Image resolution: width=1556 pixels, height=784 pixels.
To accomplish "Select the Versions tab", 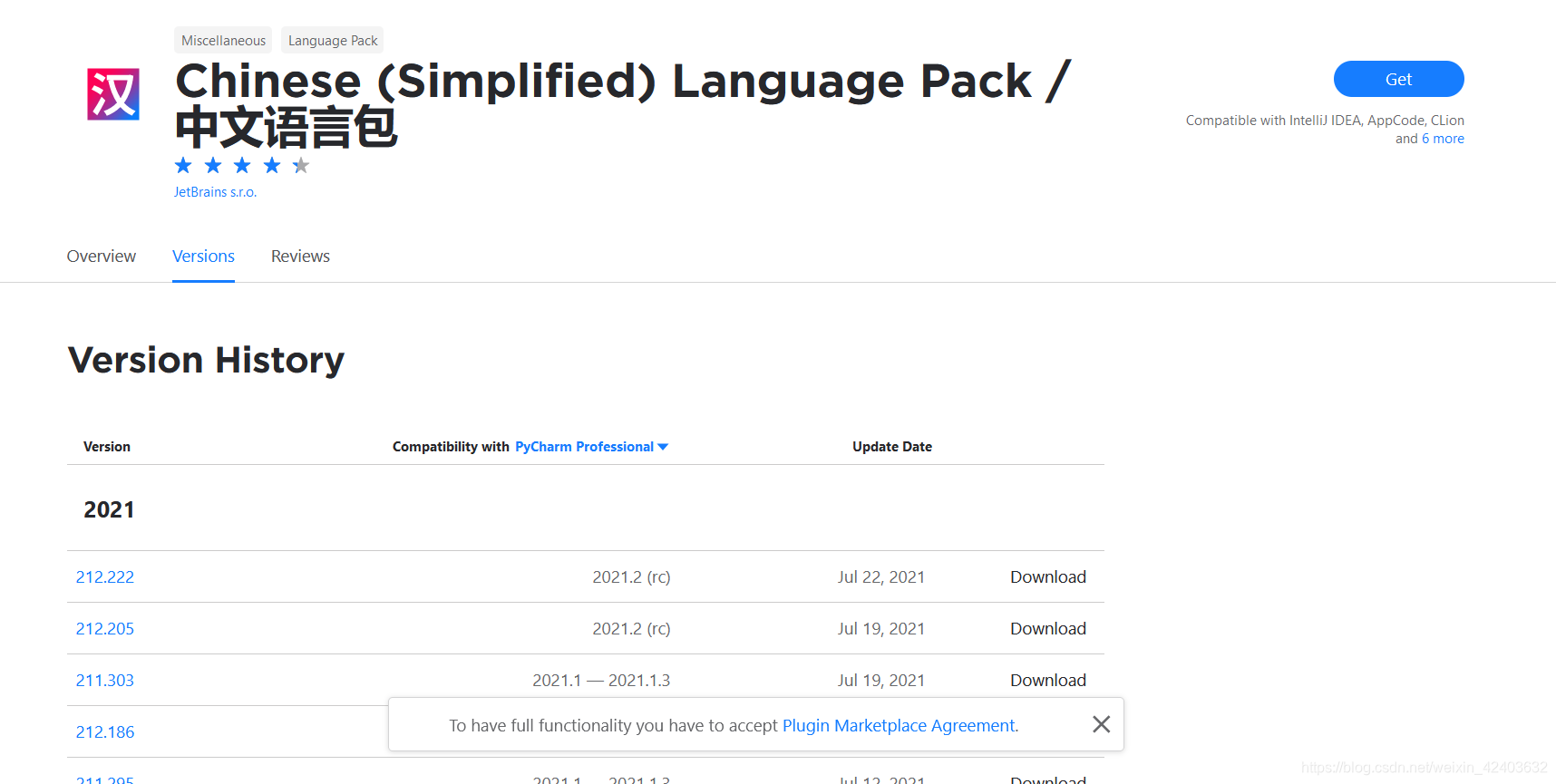I will point(203,256).
